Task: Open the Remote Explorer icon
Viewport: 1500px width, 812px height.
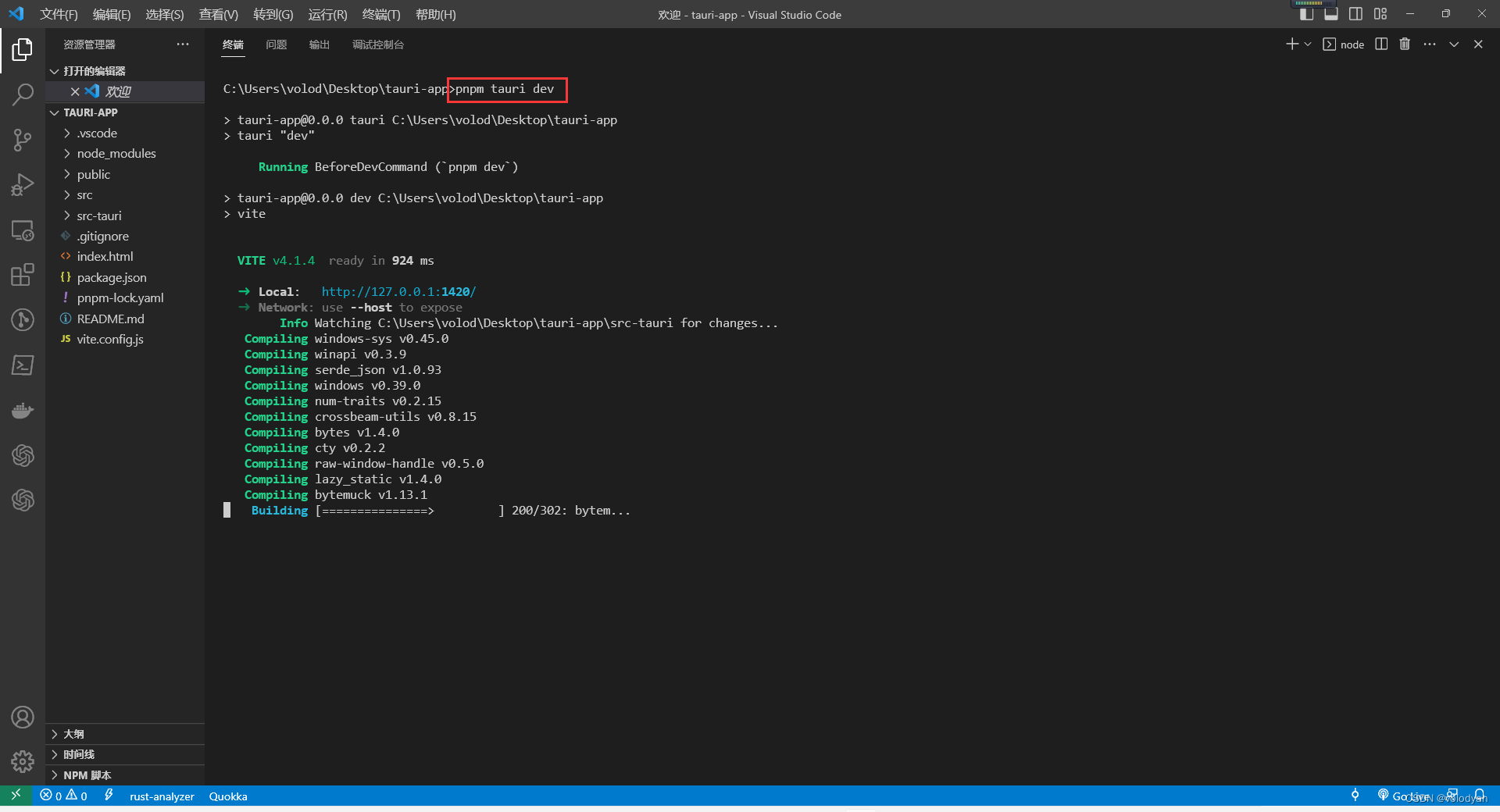Action: click(23, 230)
